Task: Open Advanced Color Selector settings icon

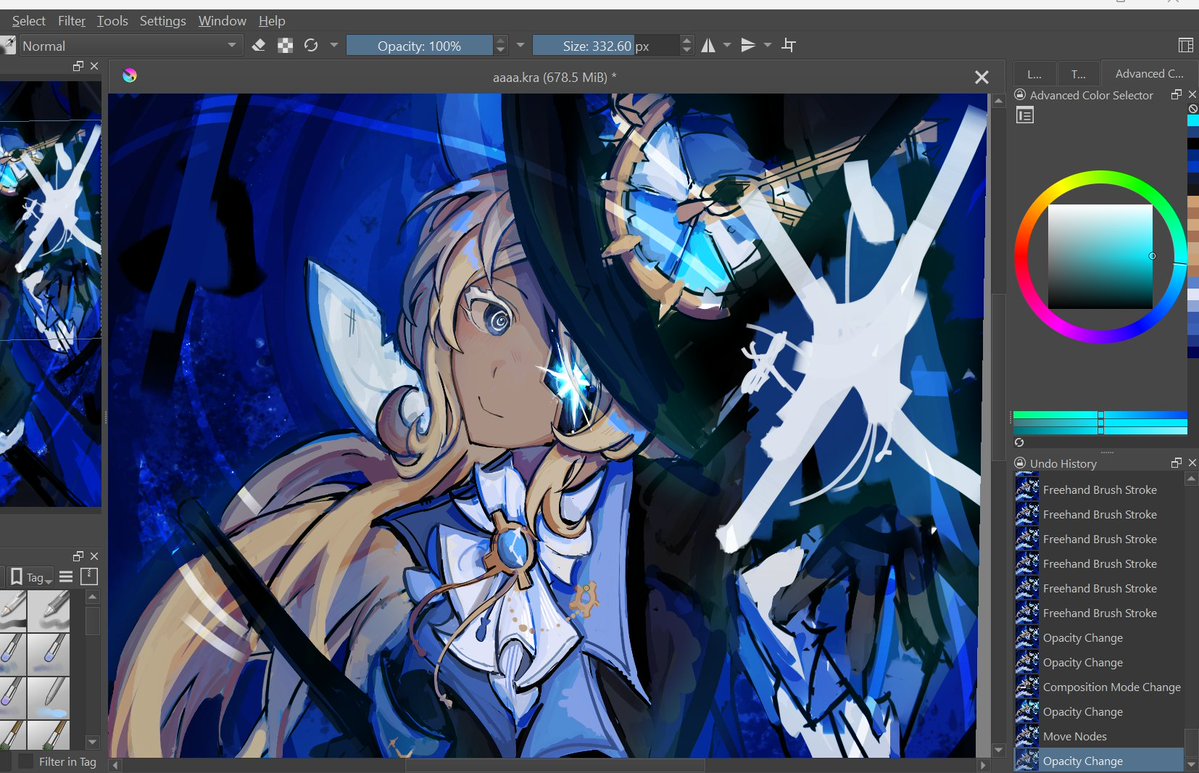Action: (x=1025, y=115)
